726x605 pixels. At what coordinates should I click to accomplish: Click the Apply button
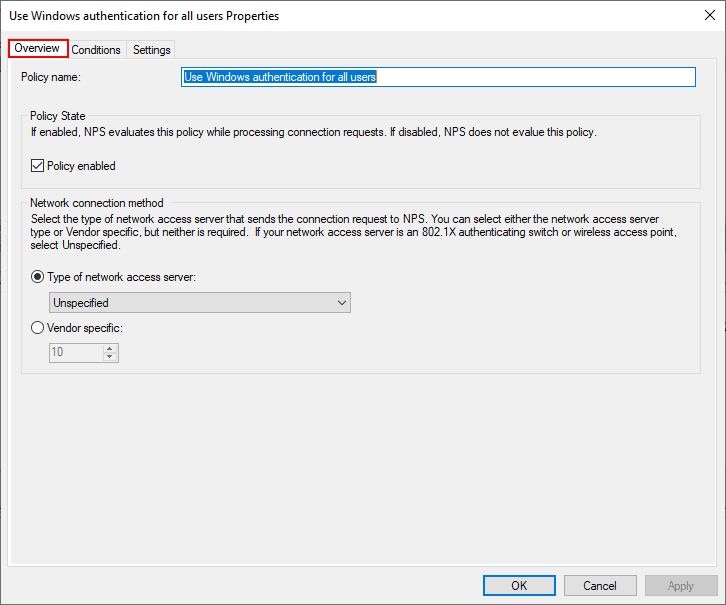point(681,585)
